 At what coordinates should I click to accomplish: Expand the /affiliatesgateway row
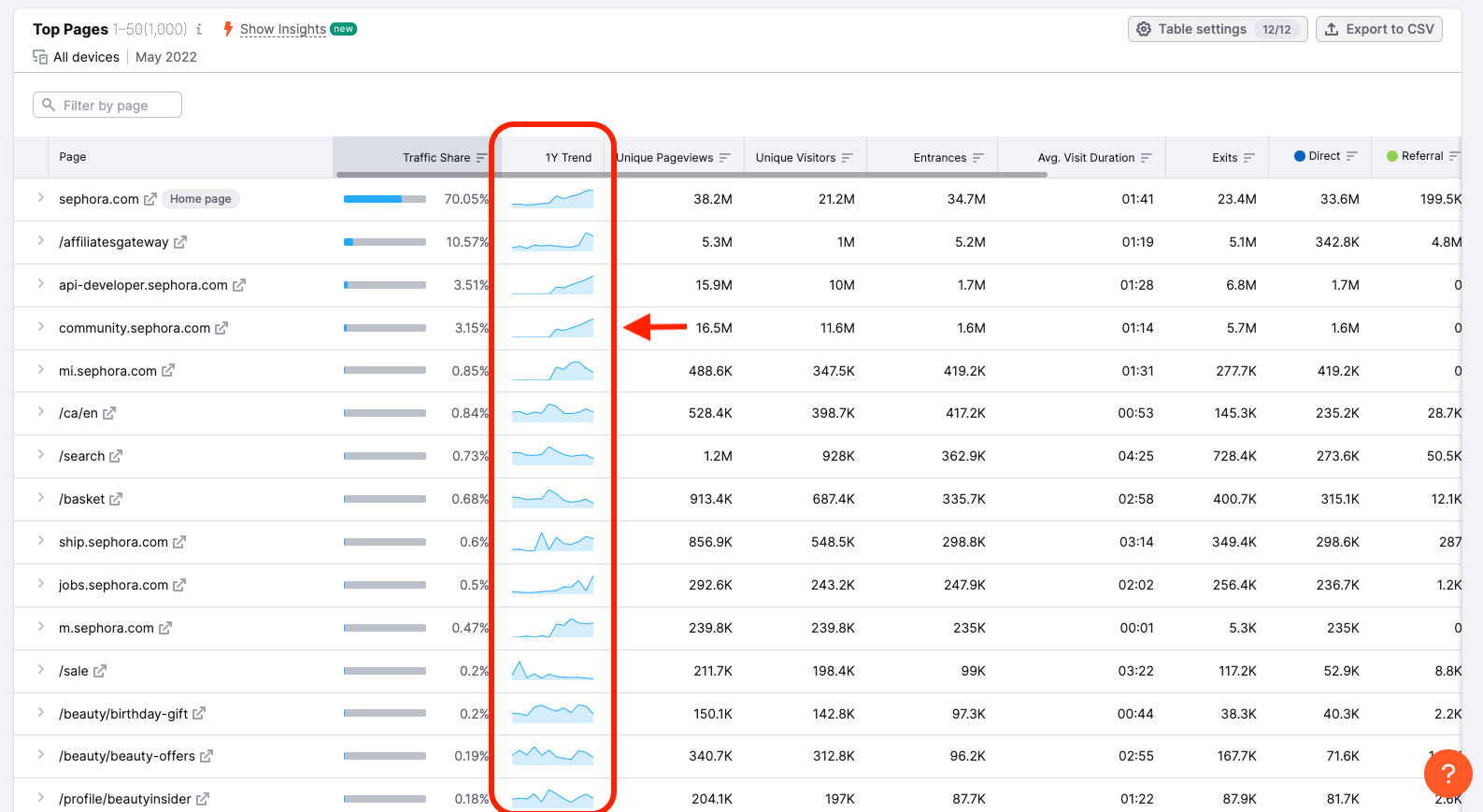(40, 241)
